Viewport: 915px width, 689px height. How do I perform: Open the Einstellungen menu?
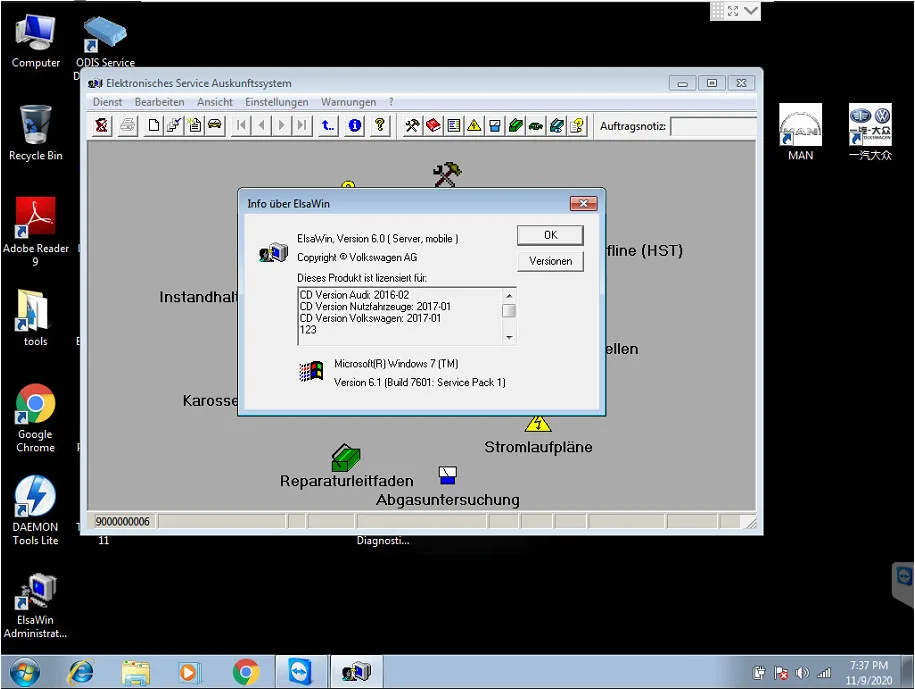coord(277,102)
